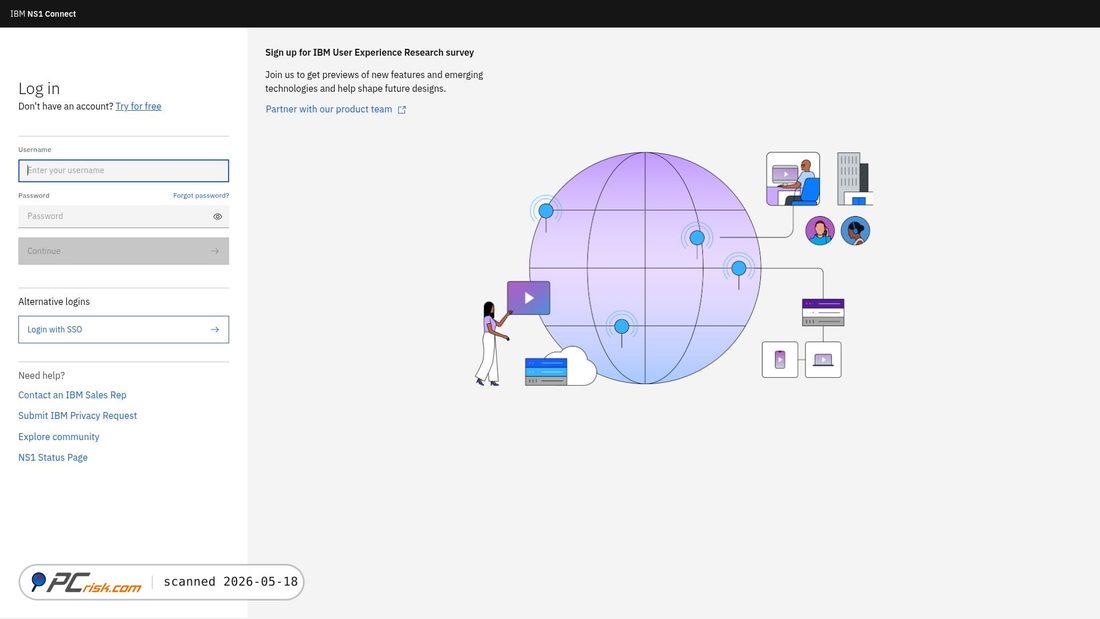Open Partner with our product team link
This screenshot has height=619, width=1100.
[x=328, y=109]
